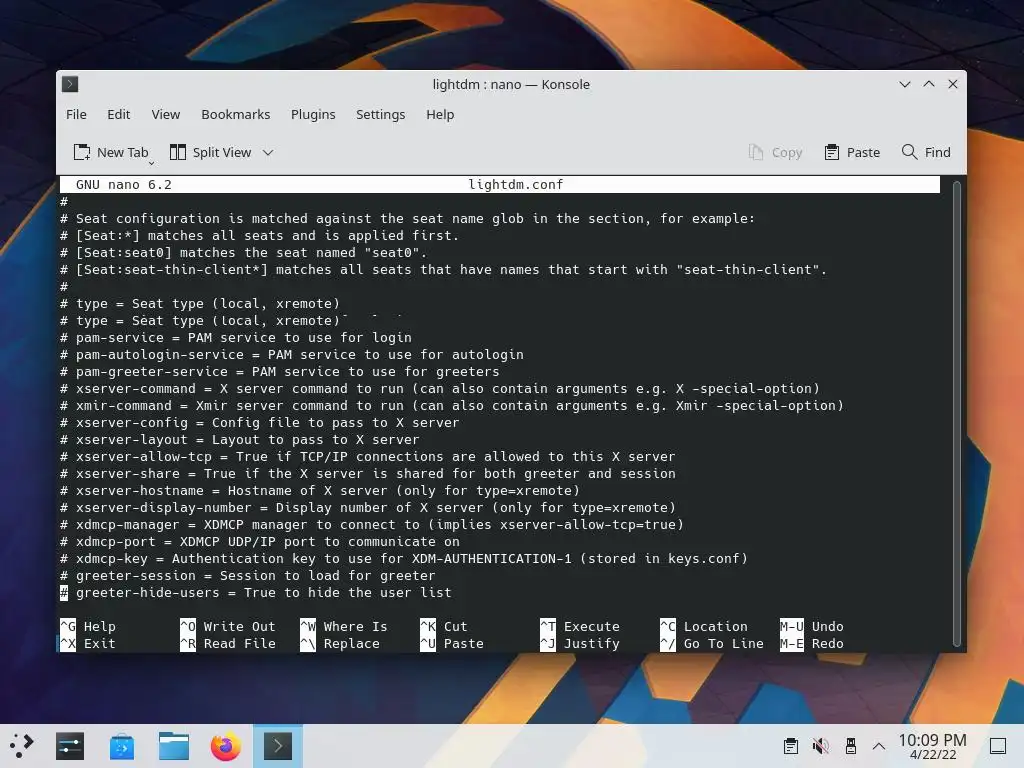
Task: Open the Find search tool
Action: pos(926,152)
